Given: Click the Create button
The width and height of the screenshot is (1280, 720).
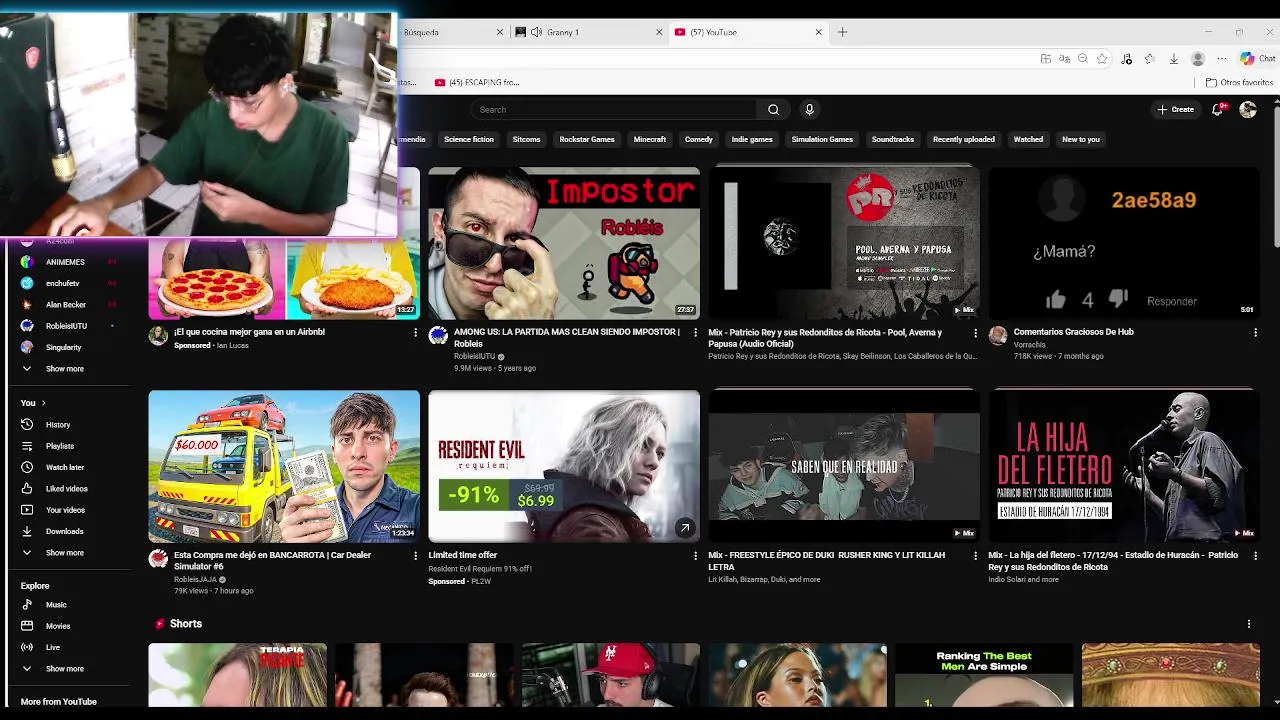Looking at the screenshot, I should (x=1175, y=110).
